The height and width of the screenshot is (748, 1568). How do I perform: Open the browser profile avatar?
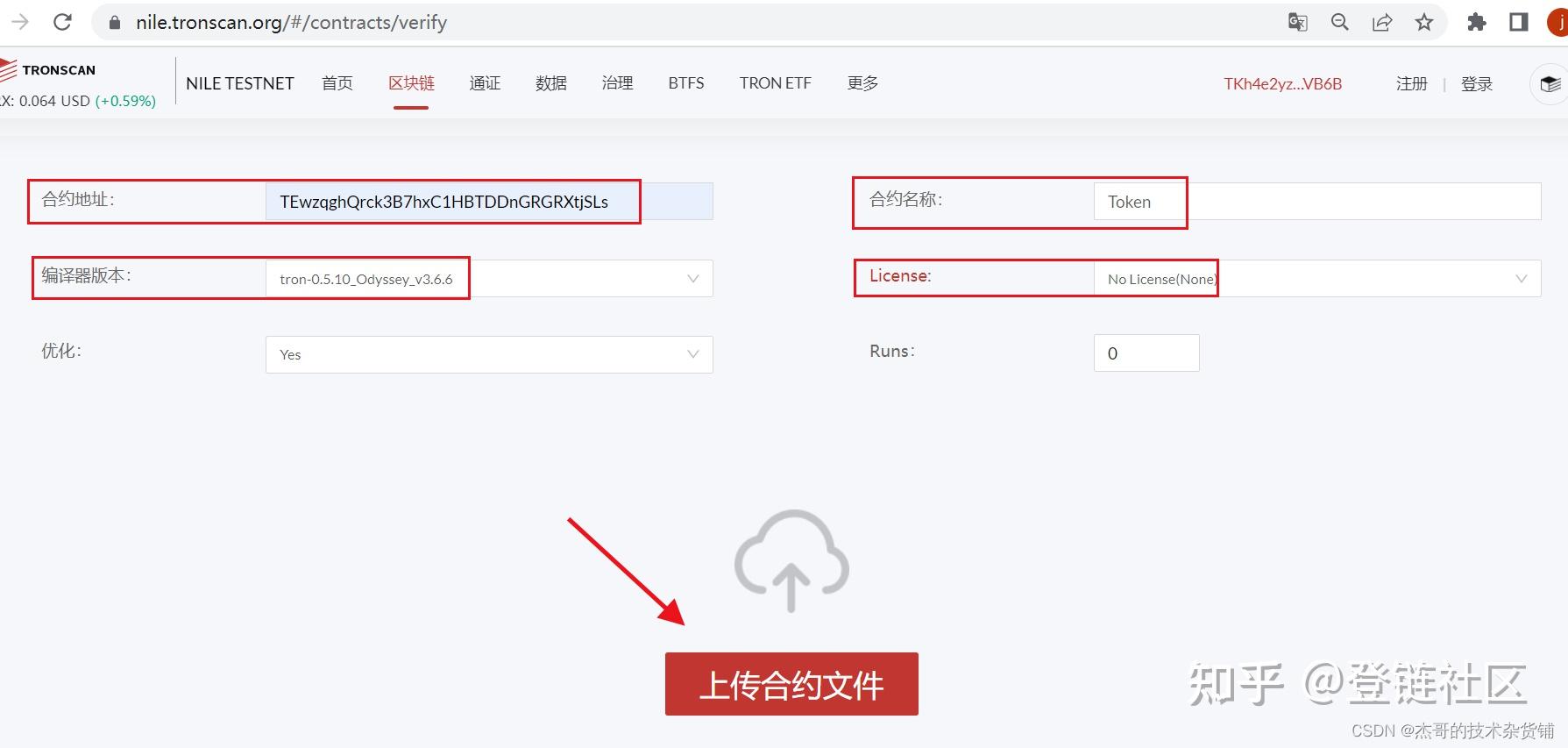[1558, 22]
